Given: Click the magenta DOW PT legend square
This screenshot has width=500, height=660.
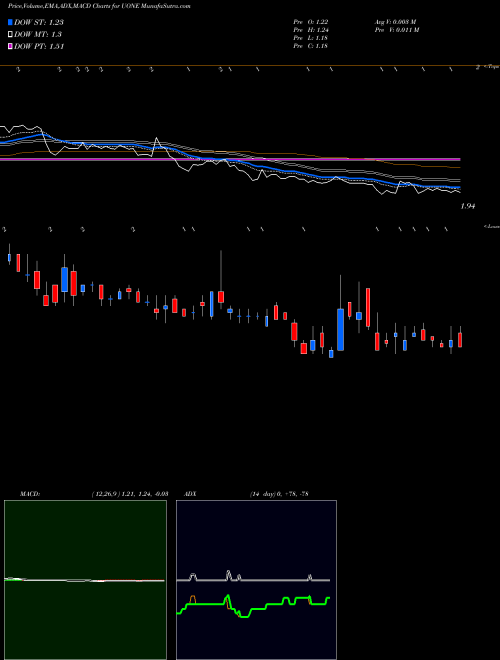Looking at the screenshot, I should pyautogui.click(x=11, y=47).
